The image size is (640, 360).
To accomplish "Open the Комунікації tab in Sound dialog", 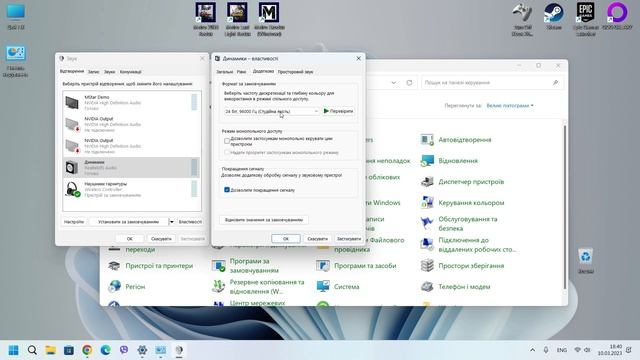I will point(131,71).
